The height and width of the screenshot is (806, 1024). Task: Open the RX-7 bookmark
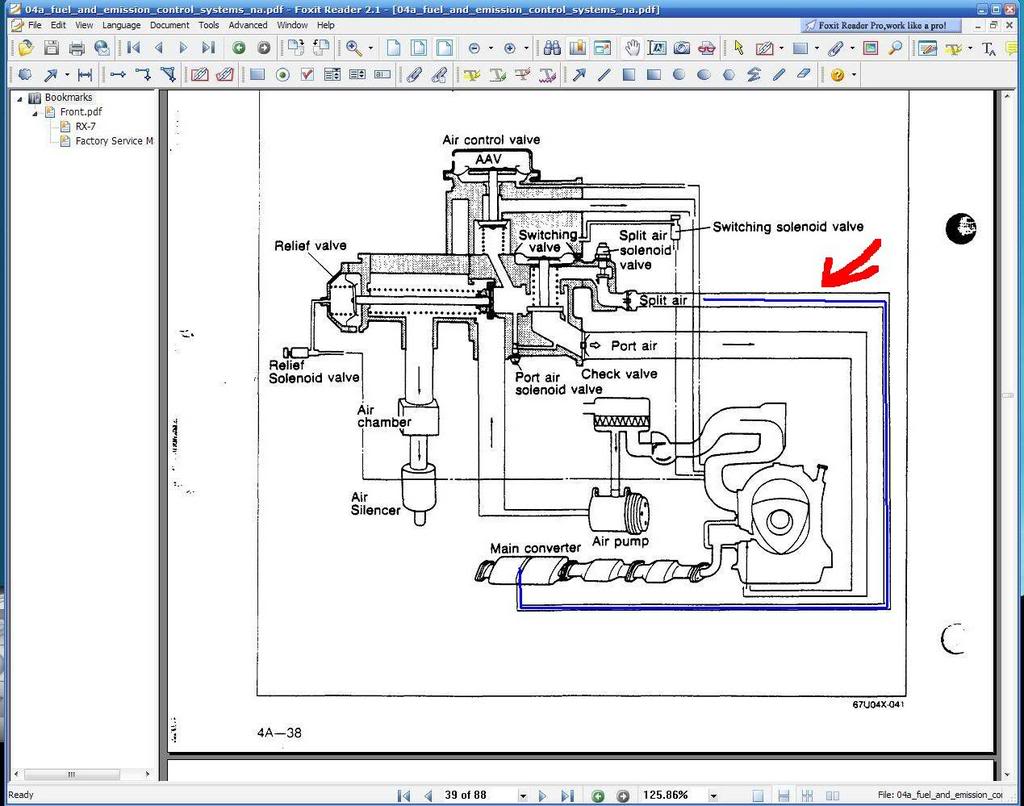(x=85, y=127)
